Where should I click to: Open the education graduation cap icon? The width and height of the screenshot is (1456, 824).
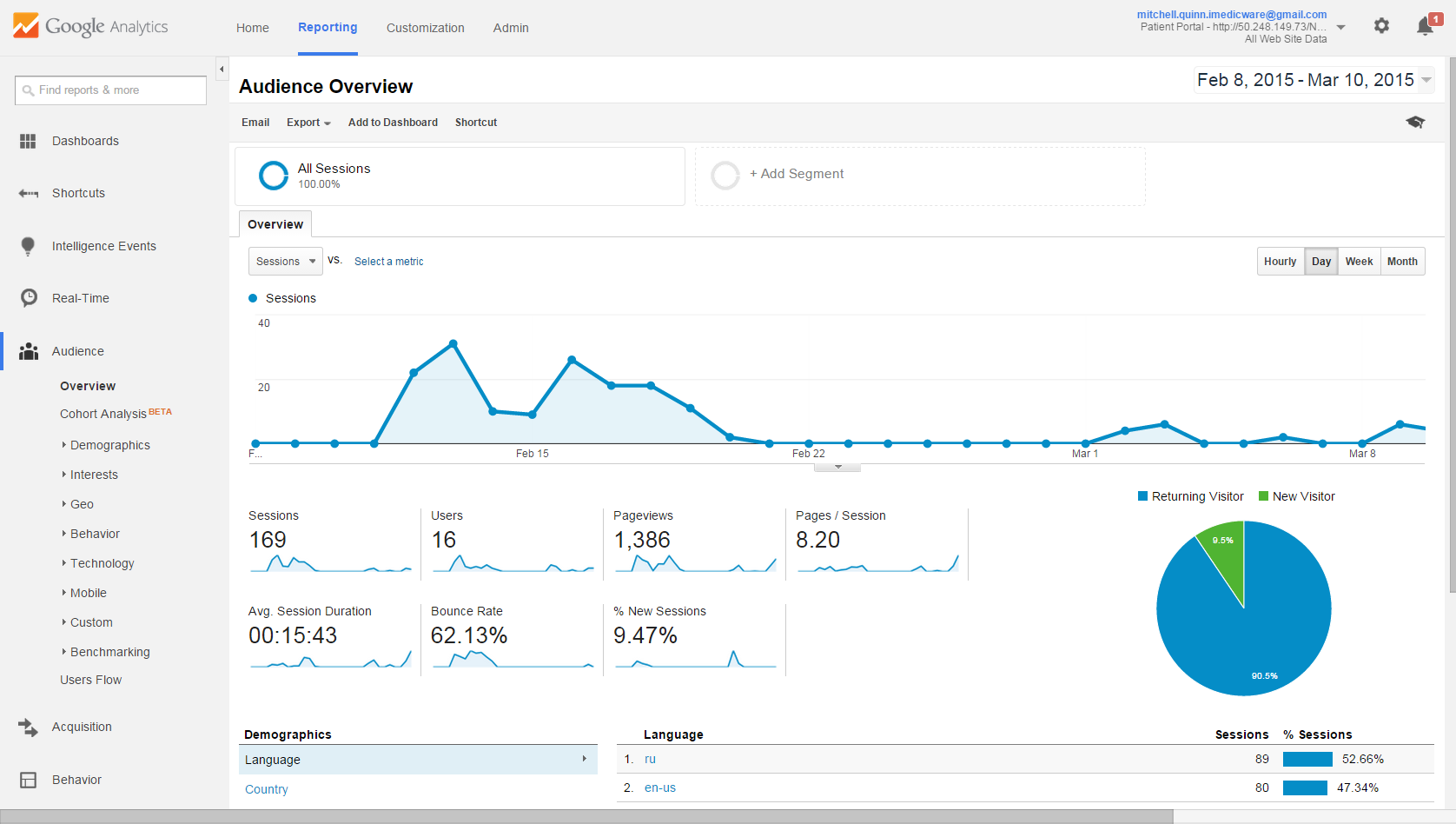1415,122
